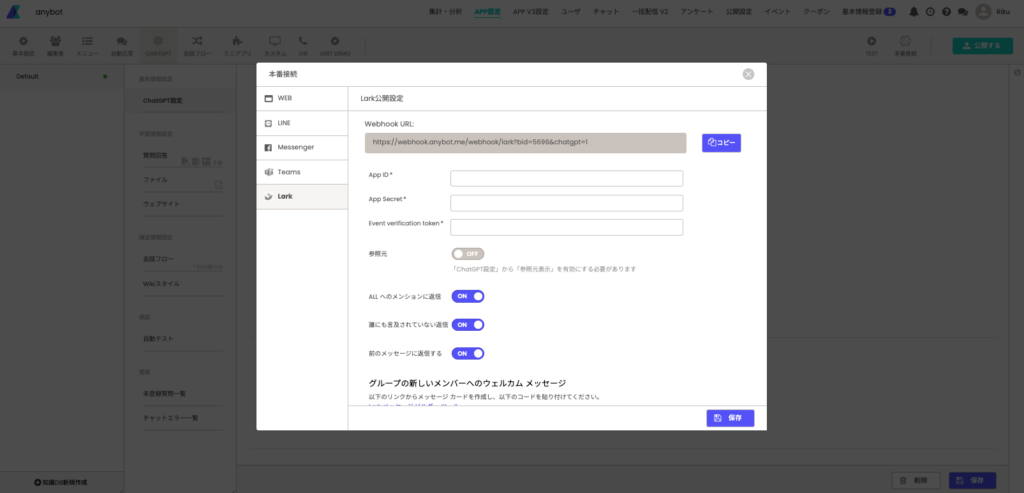Open the notifications bell icon
1024x493 pixels.
916,12
